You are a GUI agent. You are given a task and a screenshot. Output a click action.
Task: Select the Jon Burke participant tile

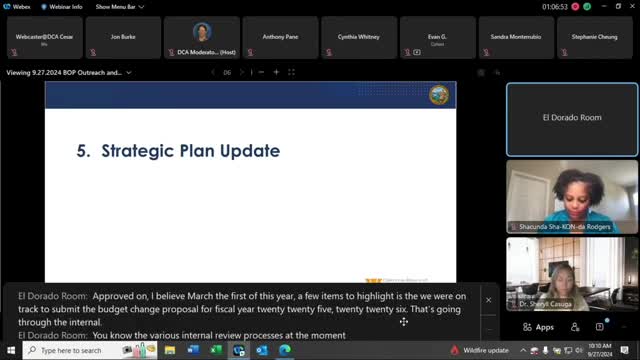pyautogui.click(x=123, y=38)
